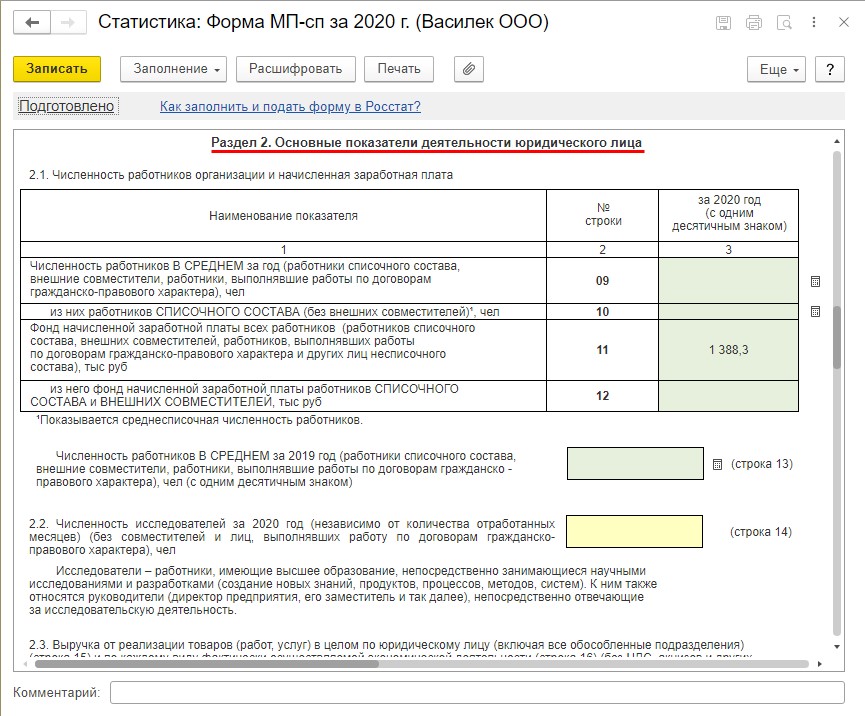Open calculator icon for row 10

tap(815, 312)
